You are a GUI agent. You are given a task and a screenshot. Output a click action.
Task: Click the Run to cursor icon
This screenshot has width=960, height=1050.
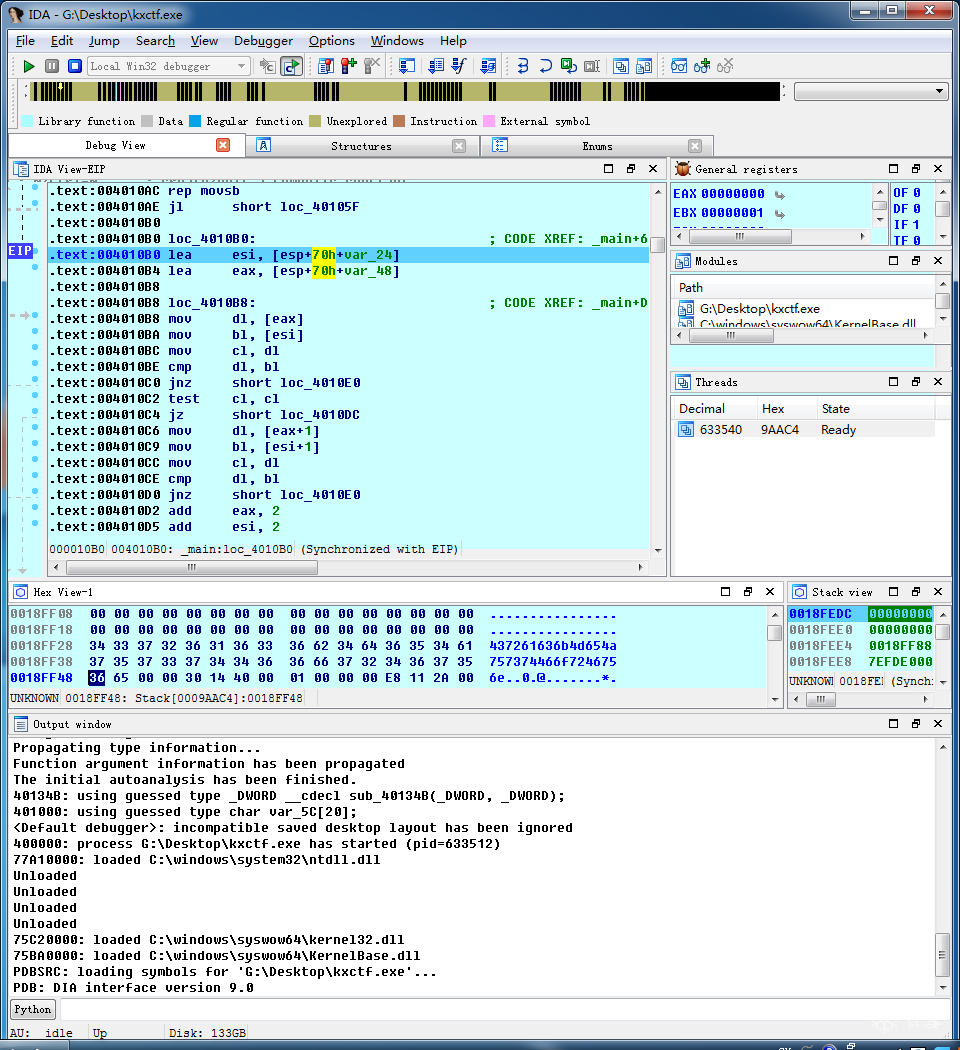[x=592, y=66]
